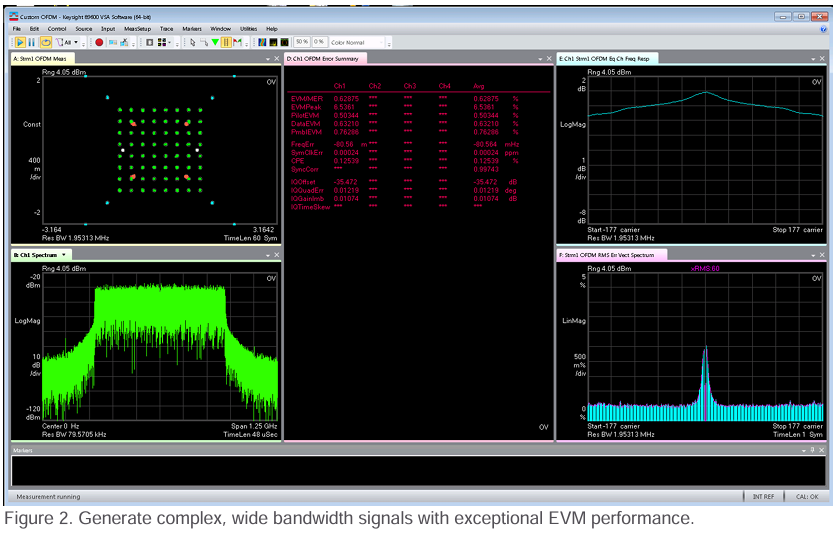Select the D: Ch1 OFDM Error Summary tab
Image resolution: width=839 pixels, height=533 pixels.
tap(323, 59)
